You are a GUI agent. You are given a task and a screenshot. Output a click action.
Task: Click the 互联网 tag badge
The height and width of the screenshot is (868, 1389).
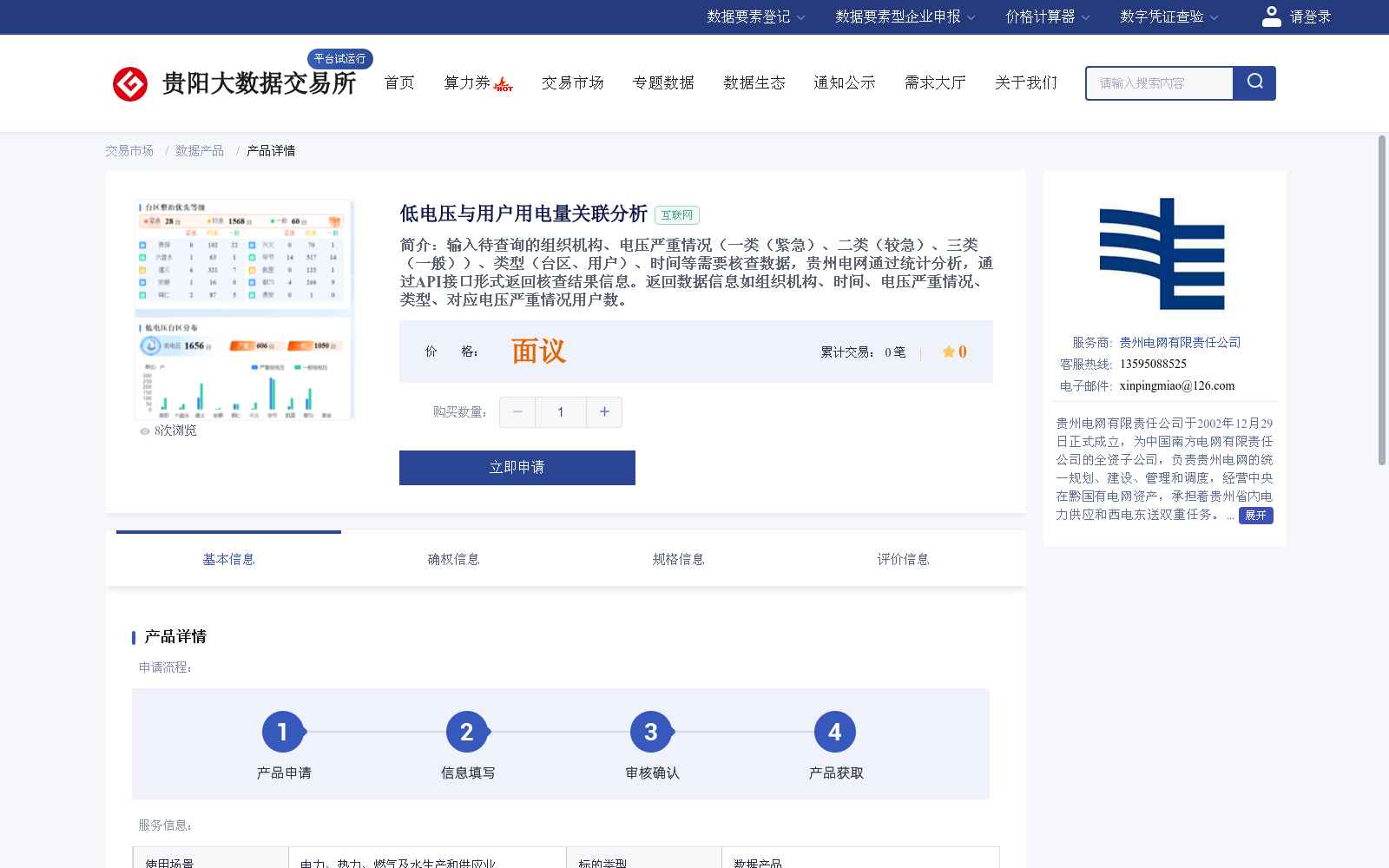coord(677,215)
